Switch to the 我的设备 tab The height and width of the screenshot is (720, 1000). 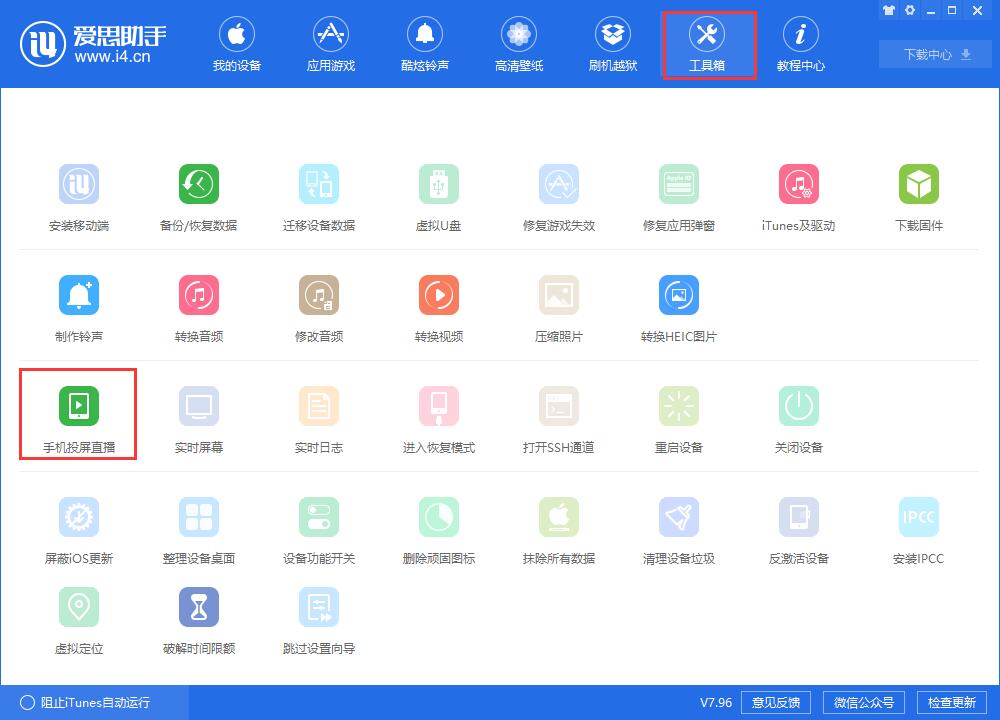[237, 44]
